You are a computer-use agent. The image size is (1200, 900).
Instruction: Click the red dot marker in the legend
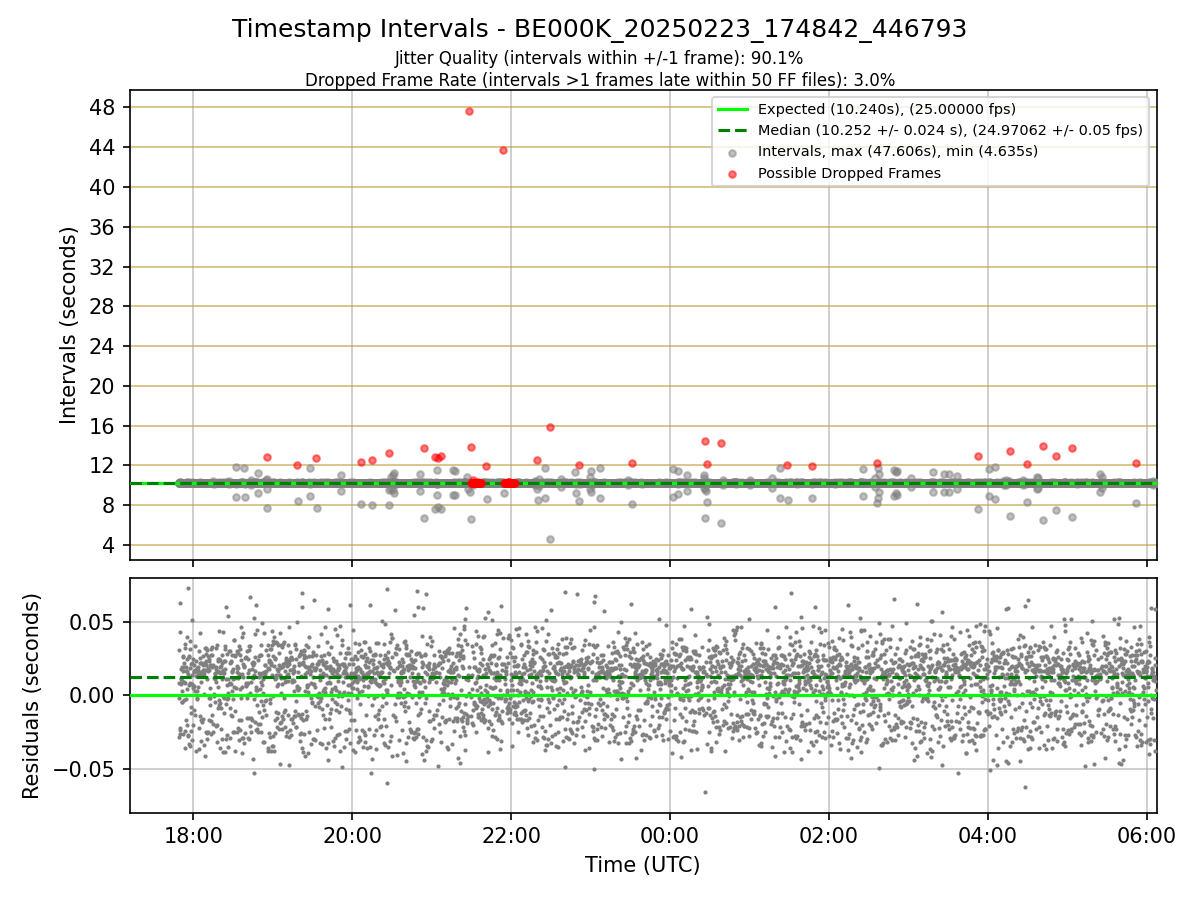pos(733,174)
